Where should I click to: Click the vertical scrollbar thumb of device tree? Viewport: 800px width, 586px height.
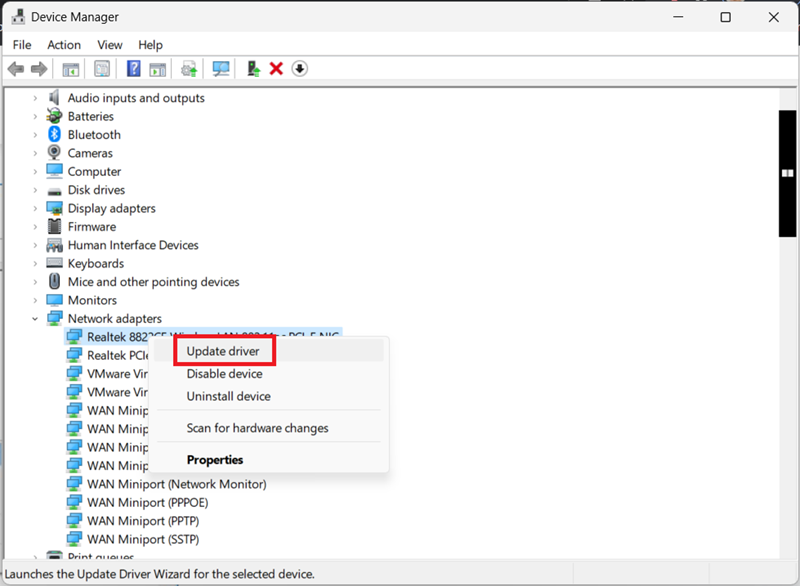point(787,173)
